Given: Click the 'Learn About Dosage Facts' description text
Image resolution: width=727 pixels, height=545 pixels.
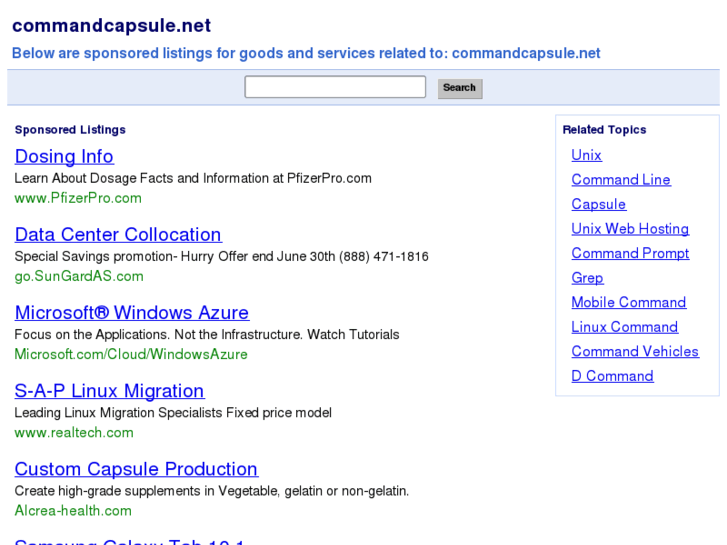Looking at the screenshot, I should tap(193, 178).
